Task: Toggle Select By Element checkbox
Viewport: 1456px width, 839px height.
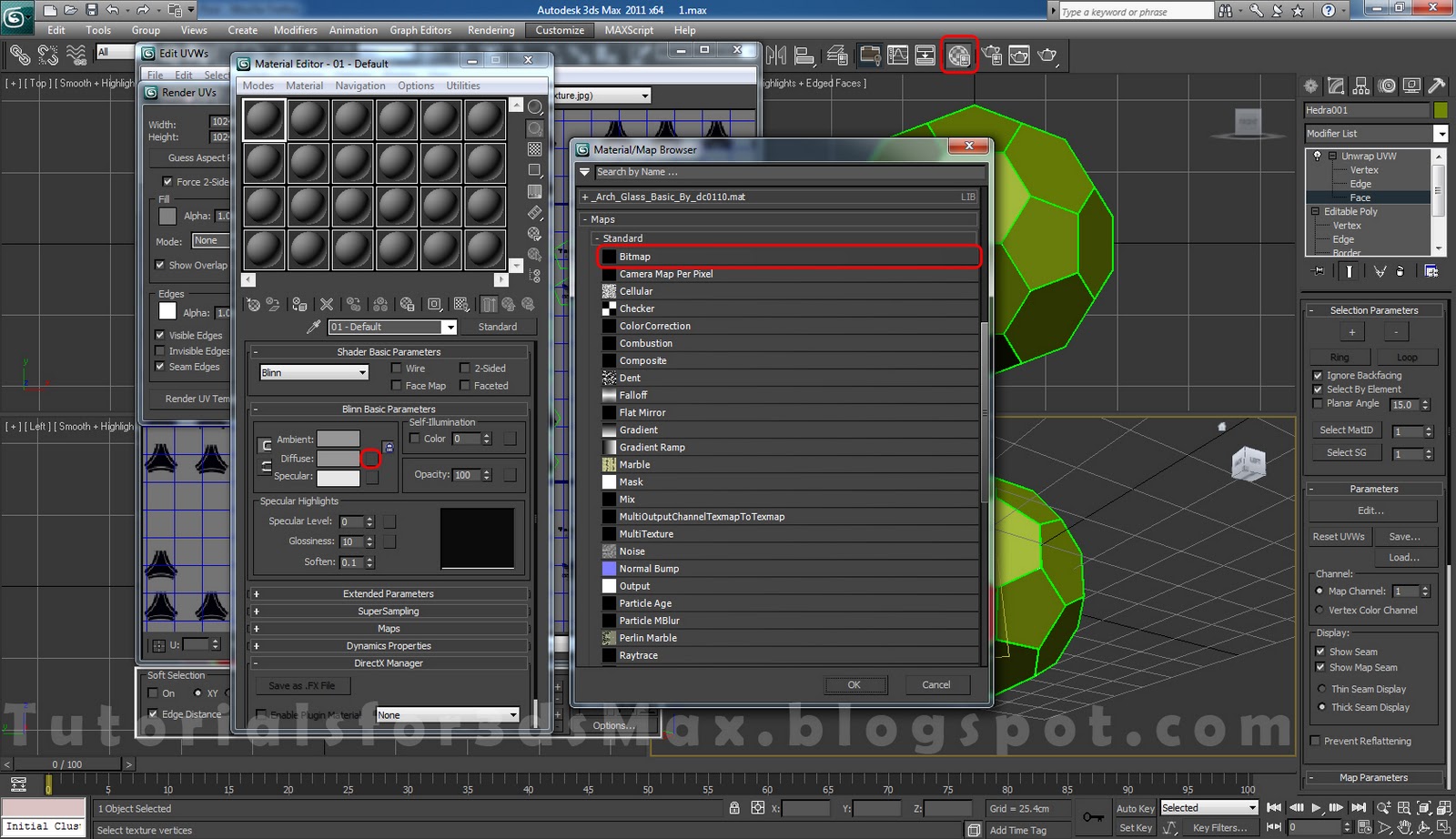Action: [x=1317, y=389]
